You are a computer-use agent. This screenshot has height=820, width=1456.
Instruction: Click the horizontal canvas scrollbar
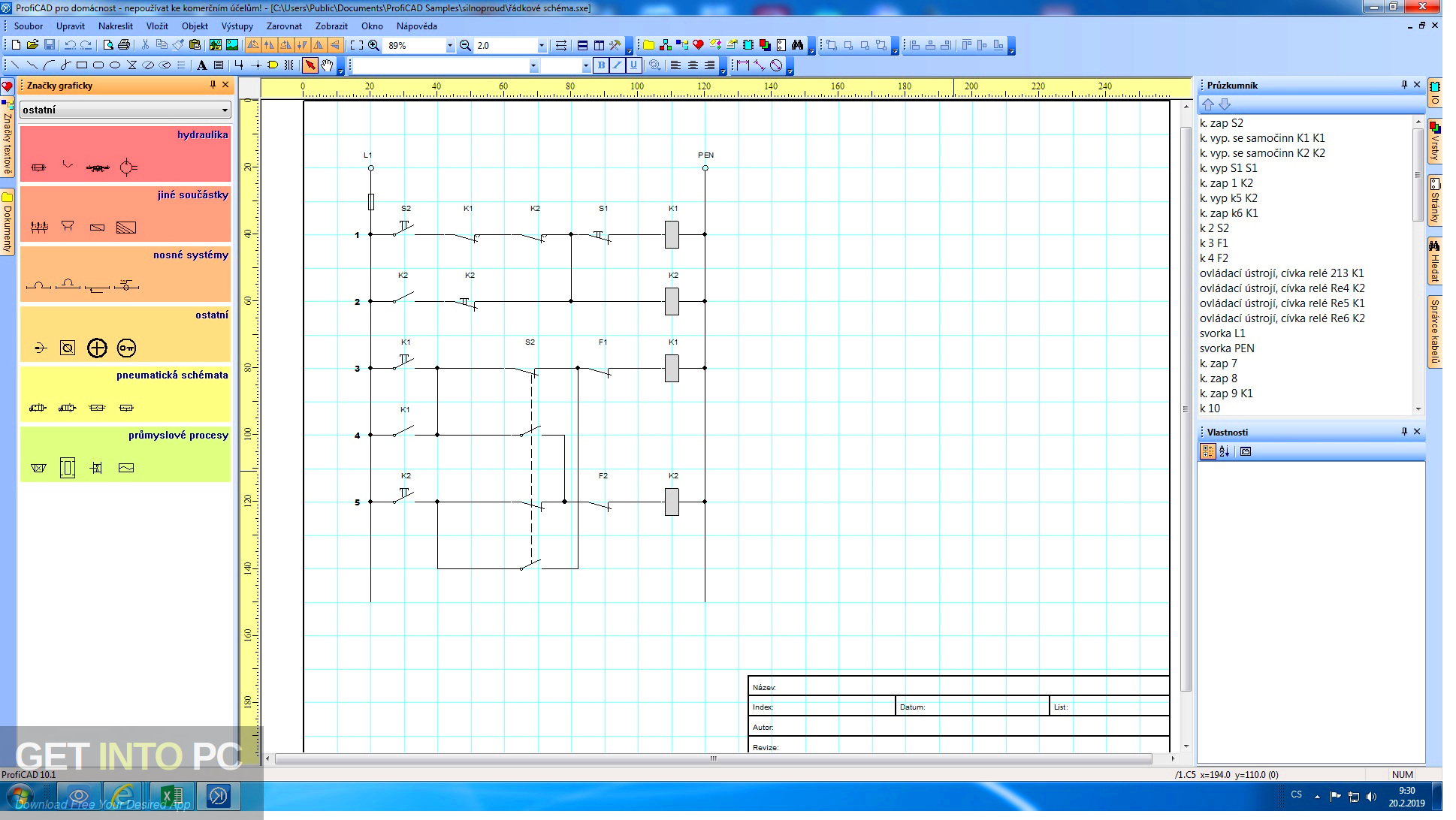[x=713, y=758]
